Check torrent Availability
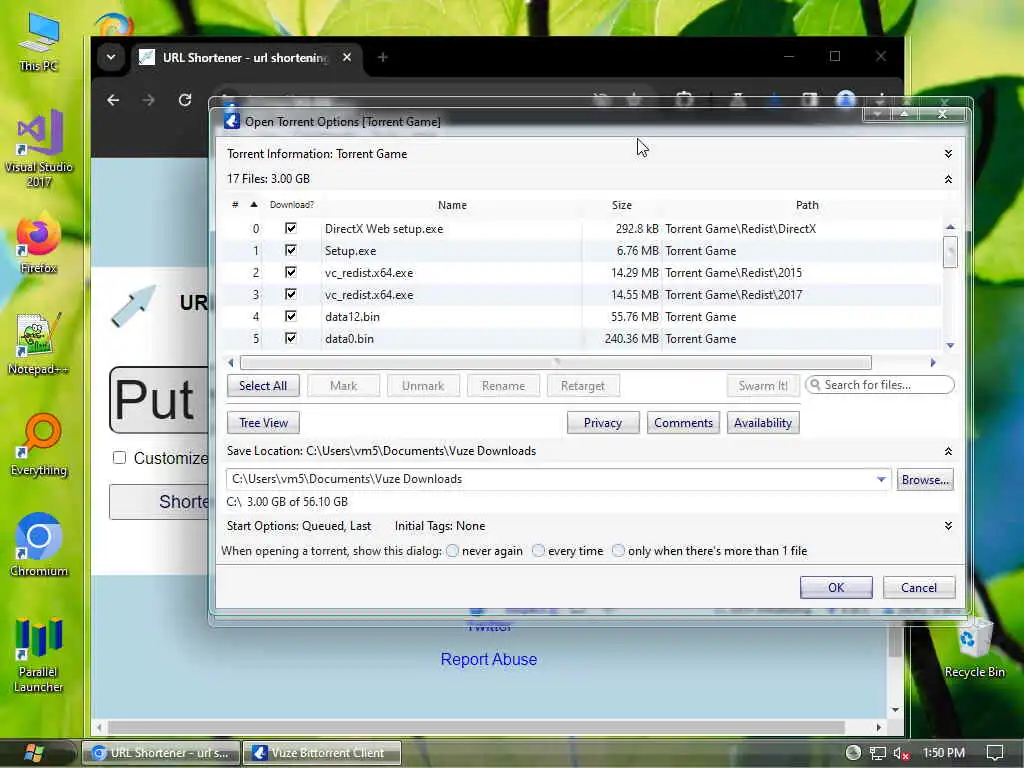Screen dimensions: 1024x768 (x=763, y=423)
